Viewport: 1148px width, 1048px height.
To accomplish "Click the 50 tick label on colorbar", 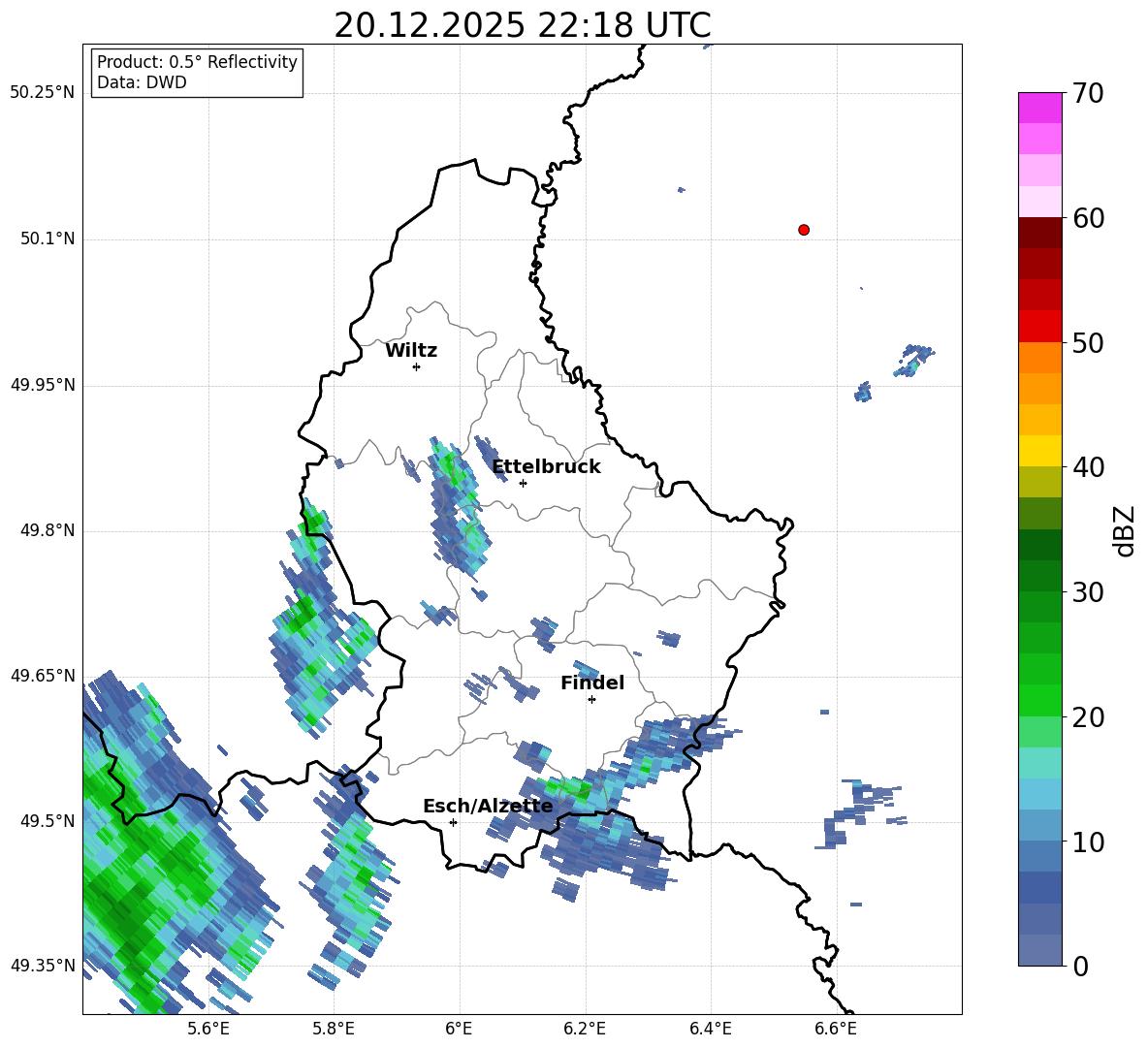I will click(1089, 343).
